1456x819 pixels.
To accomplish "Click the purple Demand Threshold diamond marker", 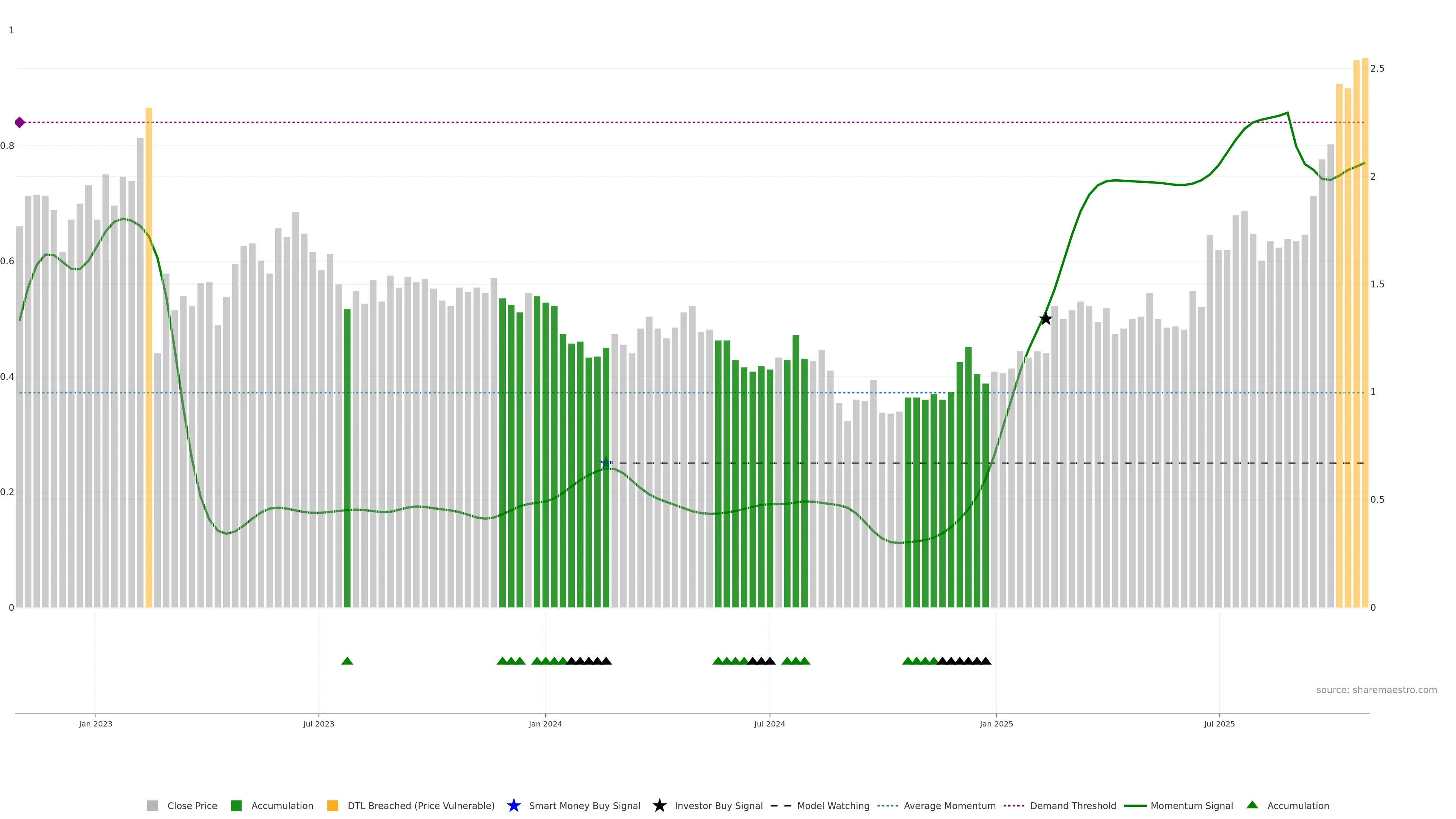I will click(20, 122).
